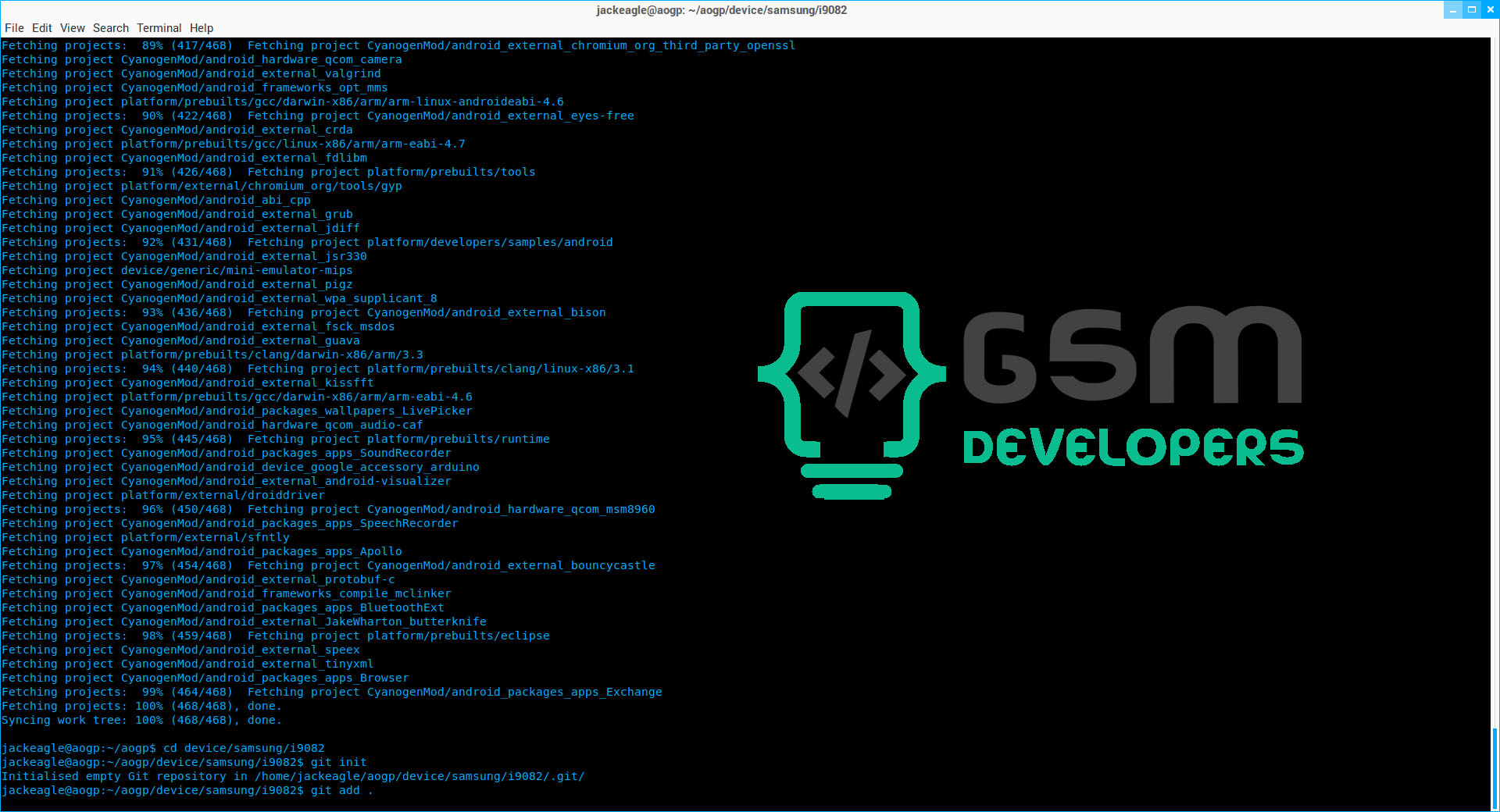The image size is (1500, 812).
Task: Click the android_external_android-visualizer line
Action: click(227, 482)
